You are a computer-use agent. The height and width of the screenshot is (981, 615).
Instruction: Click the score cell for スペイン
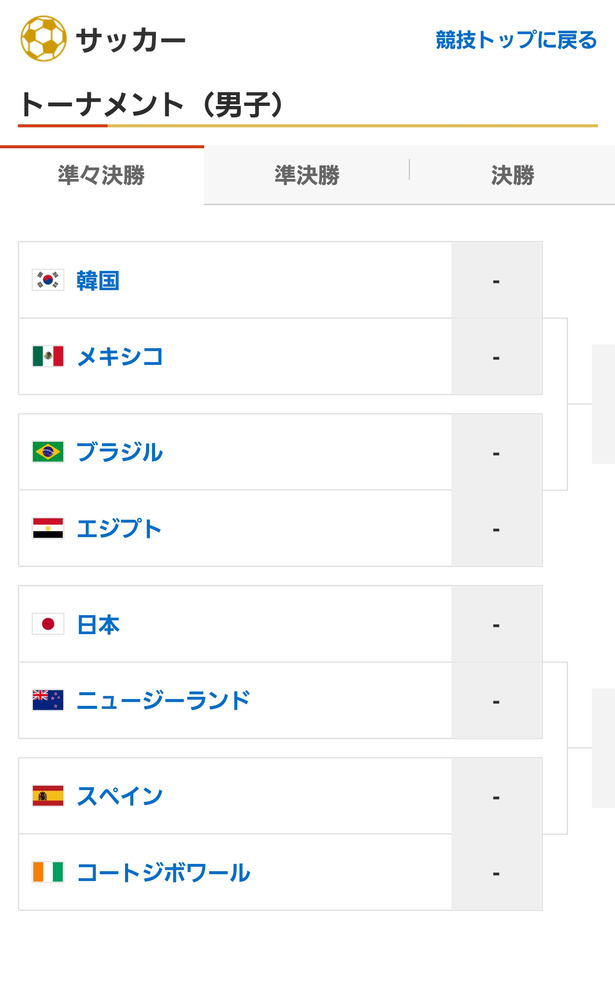(x=496, y=796)
